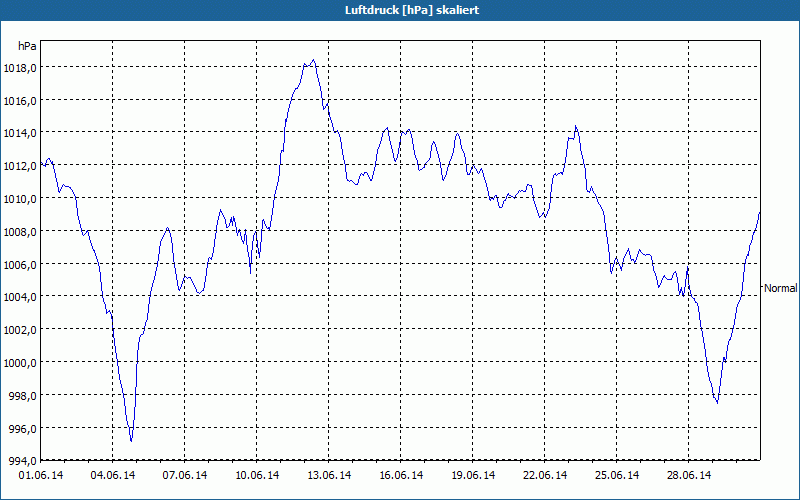
Task: Click the 16.06.14 date label
Action: click(x=401, y=475)
